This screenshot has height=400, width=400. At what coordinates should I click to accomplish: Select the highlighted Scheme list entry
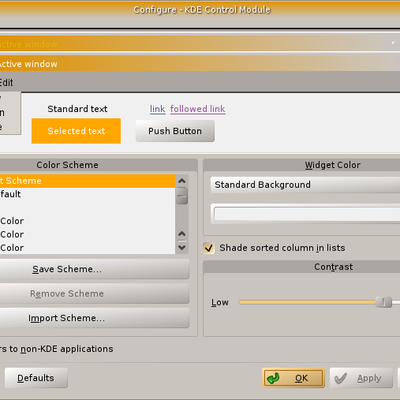(87, 181)
